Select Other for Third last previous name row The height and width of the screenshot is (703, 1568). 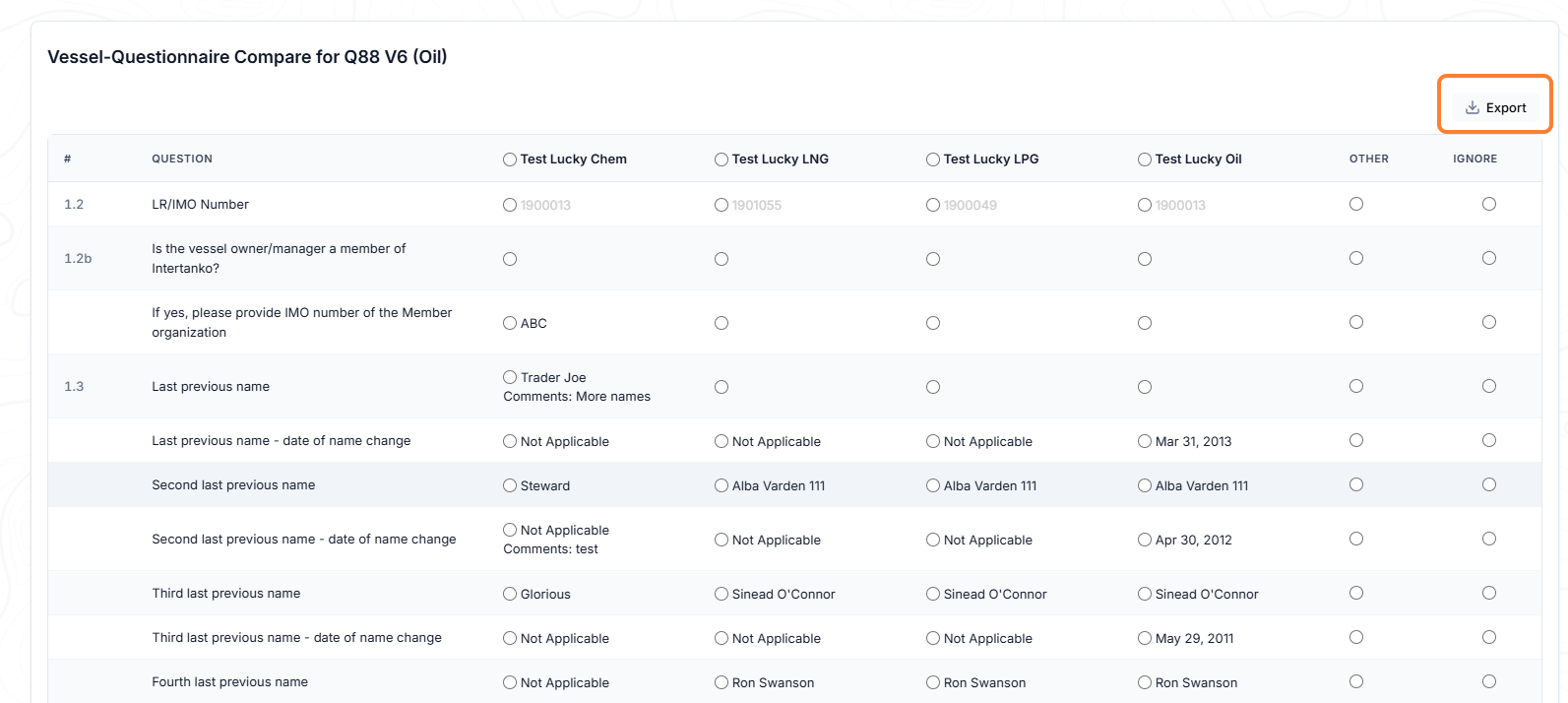coord(1356,593)
